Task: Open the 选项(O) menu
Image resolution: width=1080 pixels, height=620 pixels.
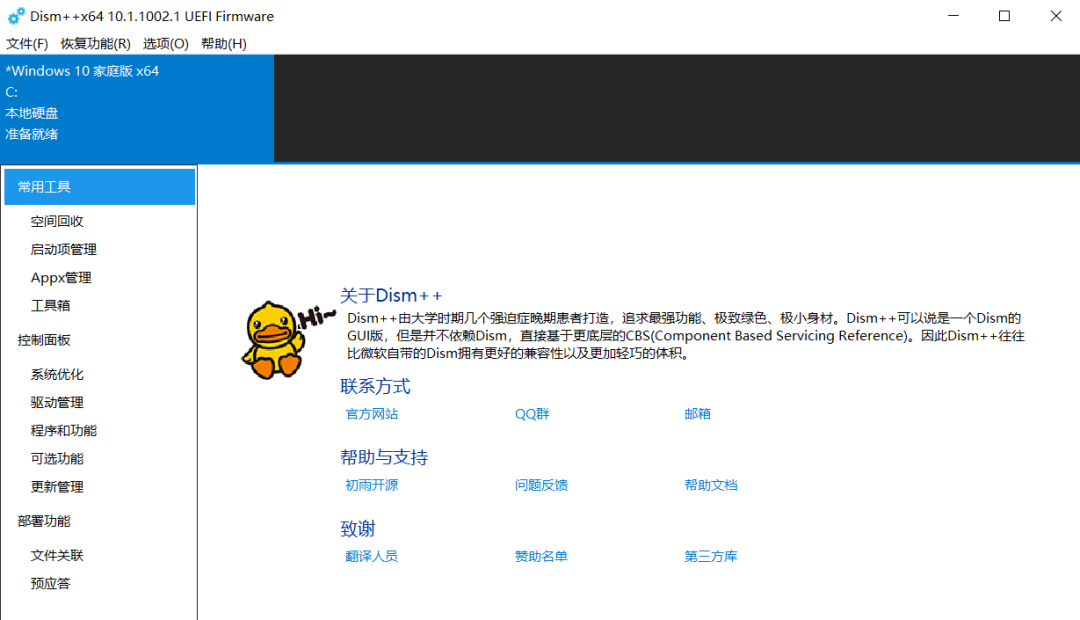Action: point(165,43)
